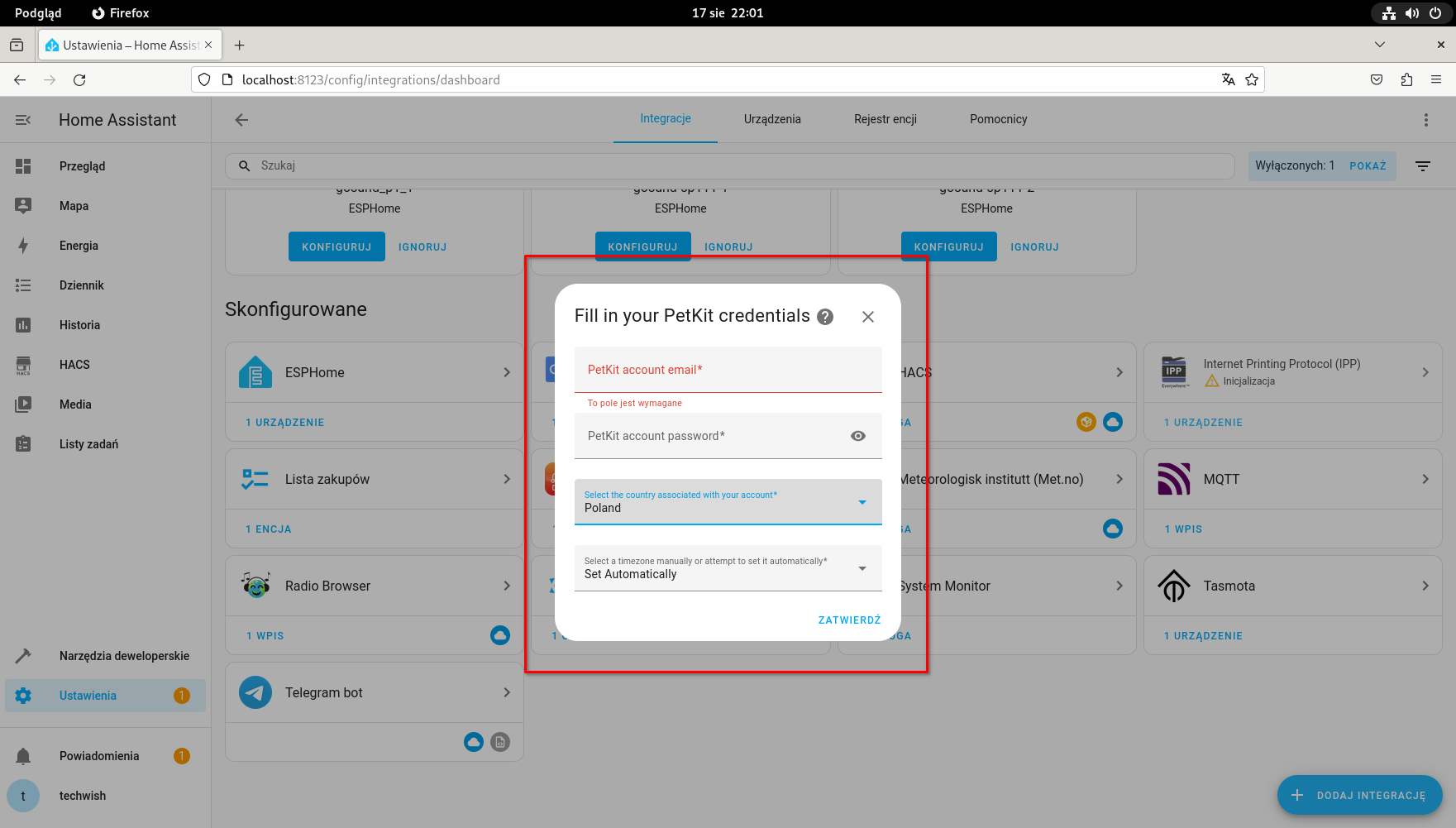The width and height of the screenshot is (1456, 828).
Task: Open the Przegląd dashboard icon
Action: pos(23,166)
